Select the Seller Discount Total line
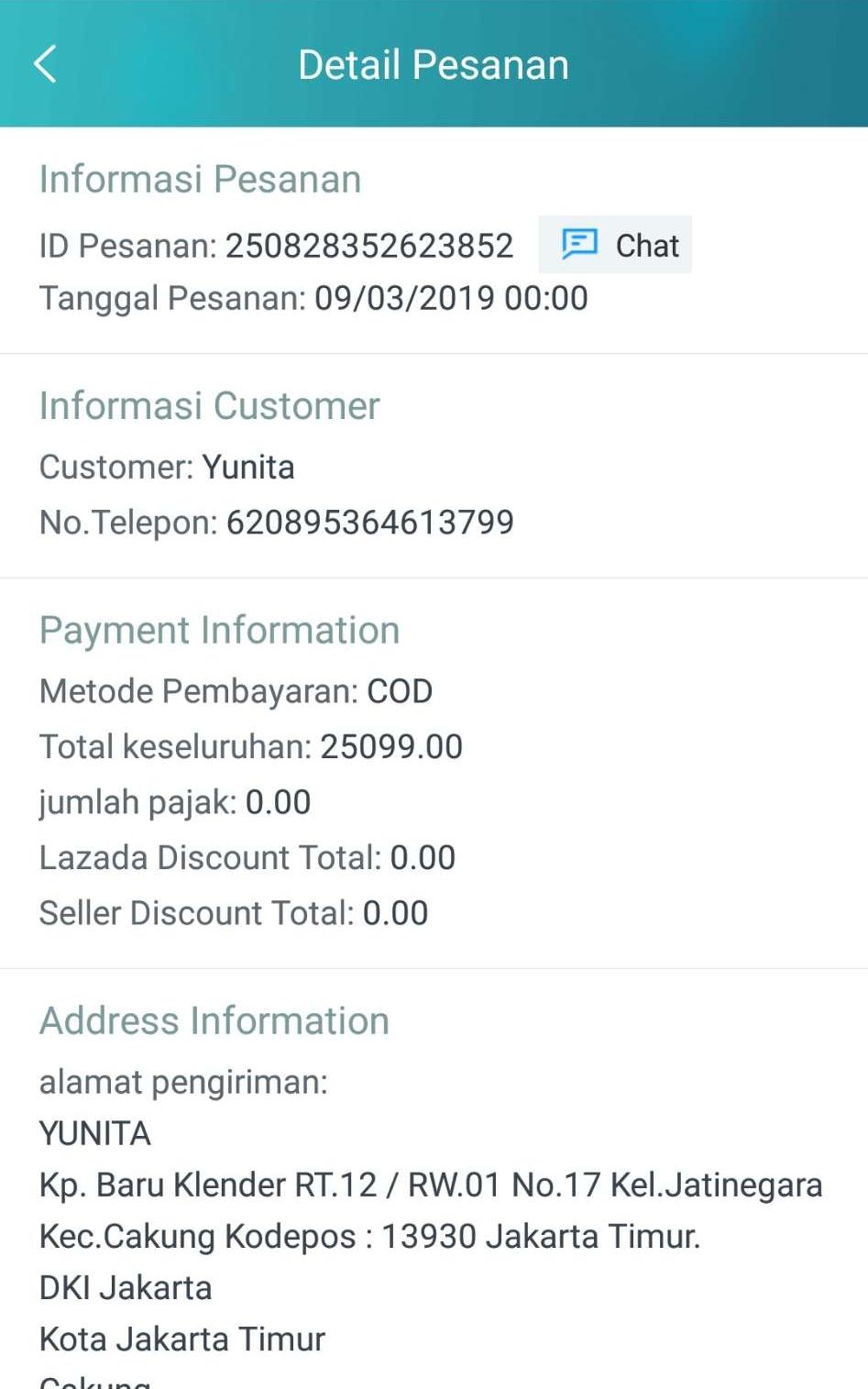868x1389 pixels. tap(233, 913)
